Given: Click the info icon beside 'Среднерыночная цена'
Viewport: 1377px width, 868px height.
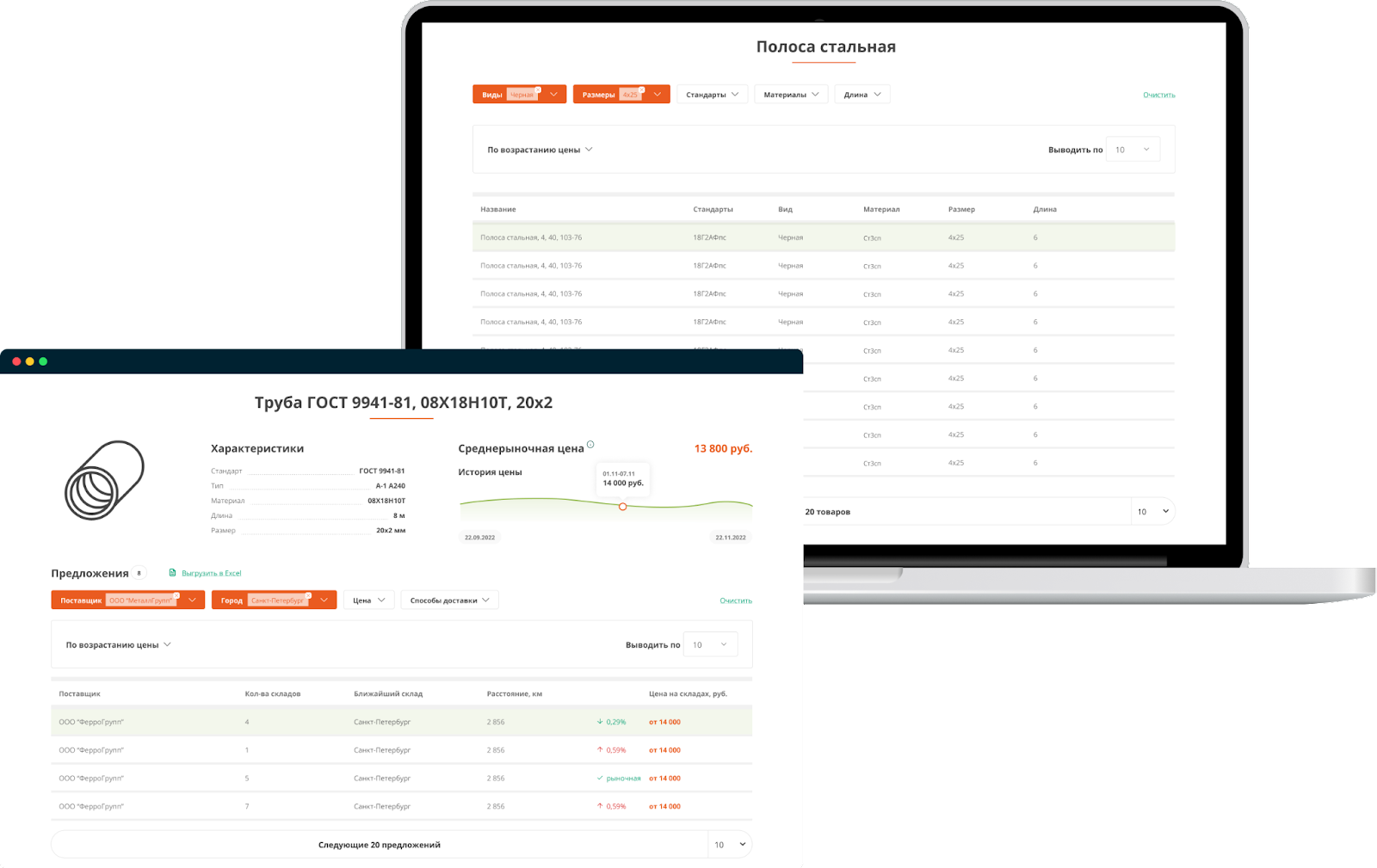Looking at the screenshot, I should pos(590,445).
